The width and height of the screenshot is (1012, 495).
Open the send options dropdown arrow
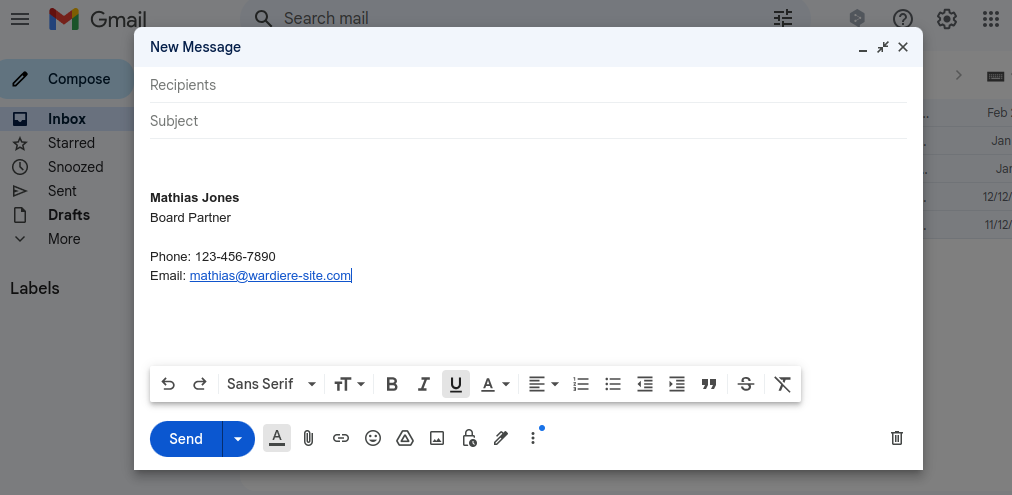coord(238,439)
